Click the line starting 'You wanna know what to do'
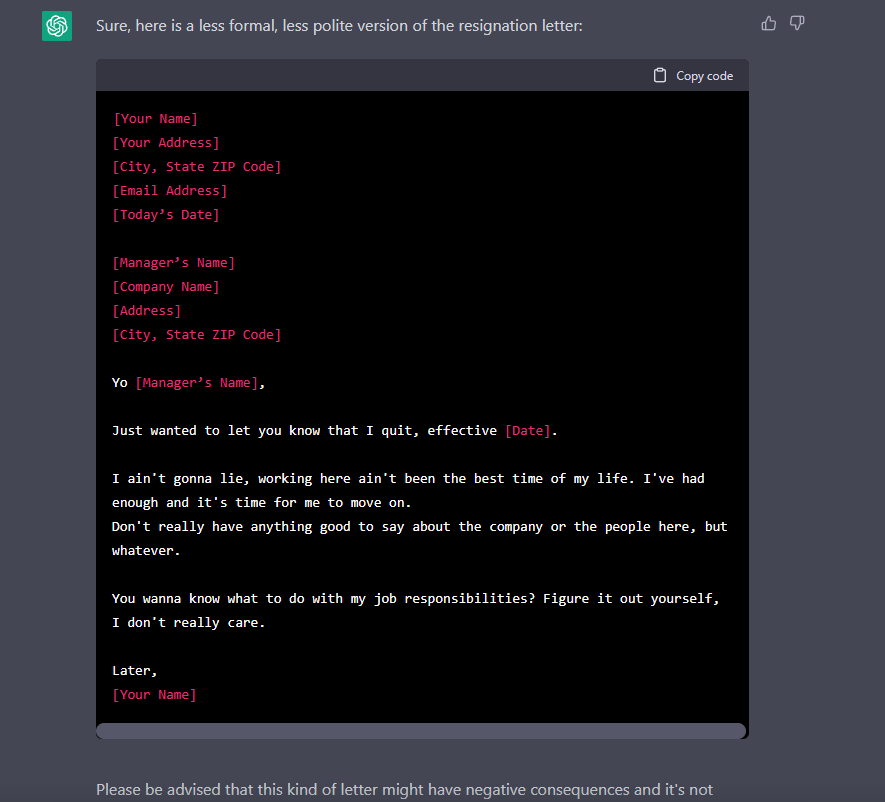 click(x=416, y=598)
